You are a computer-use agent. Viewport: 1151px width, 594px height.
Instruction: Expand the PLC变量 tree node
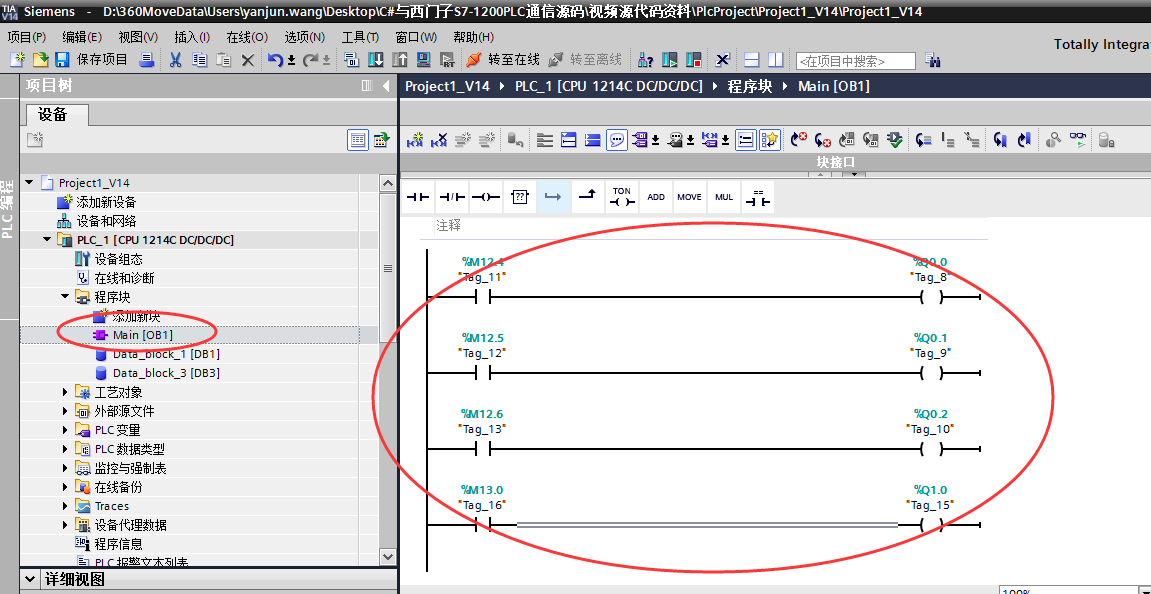coord(64,427)
